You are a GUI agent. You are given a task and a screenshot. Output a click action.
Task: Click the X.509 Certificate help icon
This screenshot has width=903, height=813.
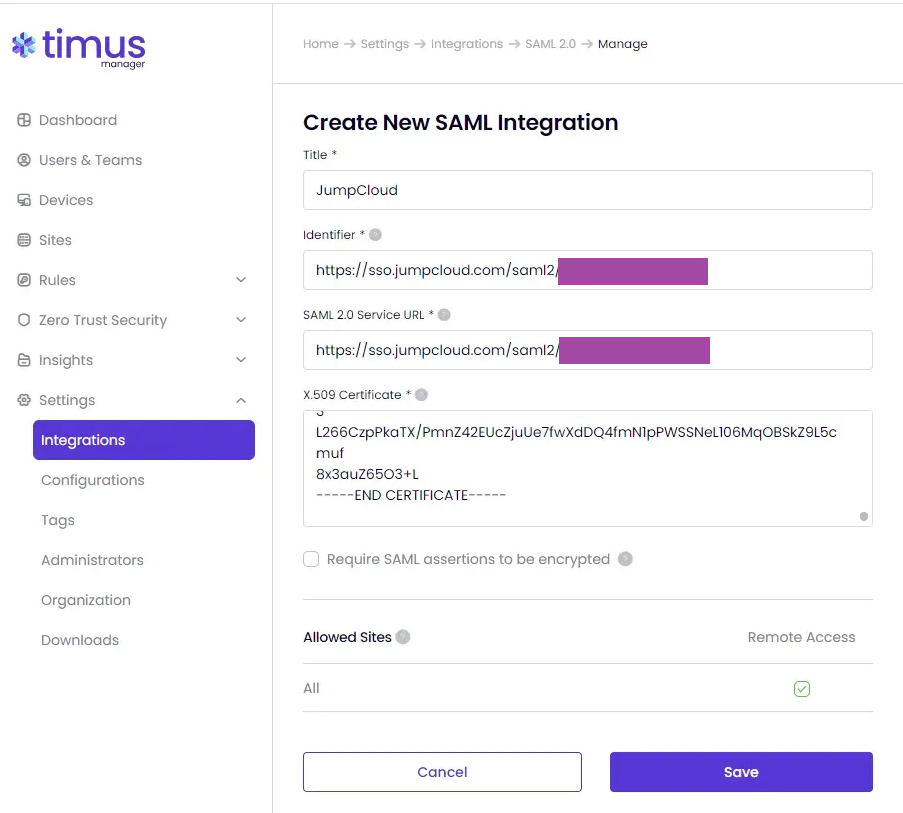point(422,395)
